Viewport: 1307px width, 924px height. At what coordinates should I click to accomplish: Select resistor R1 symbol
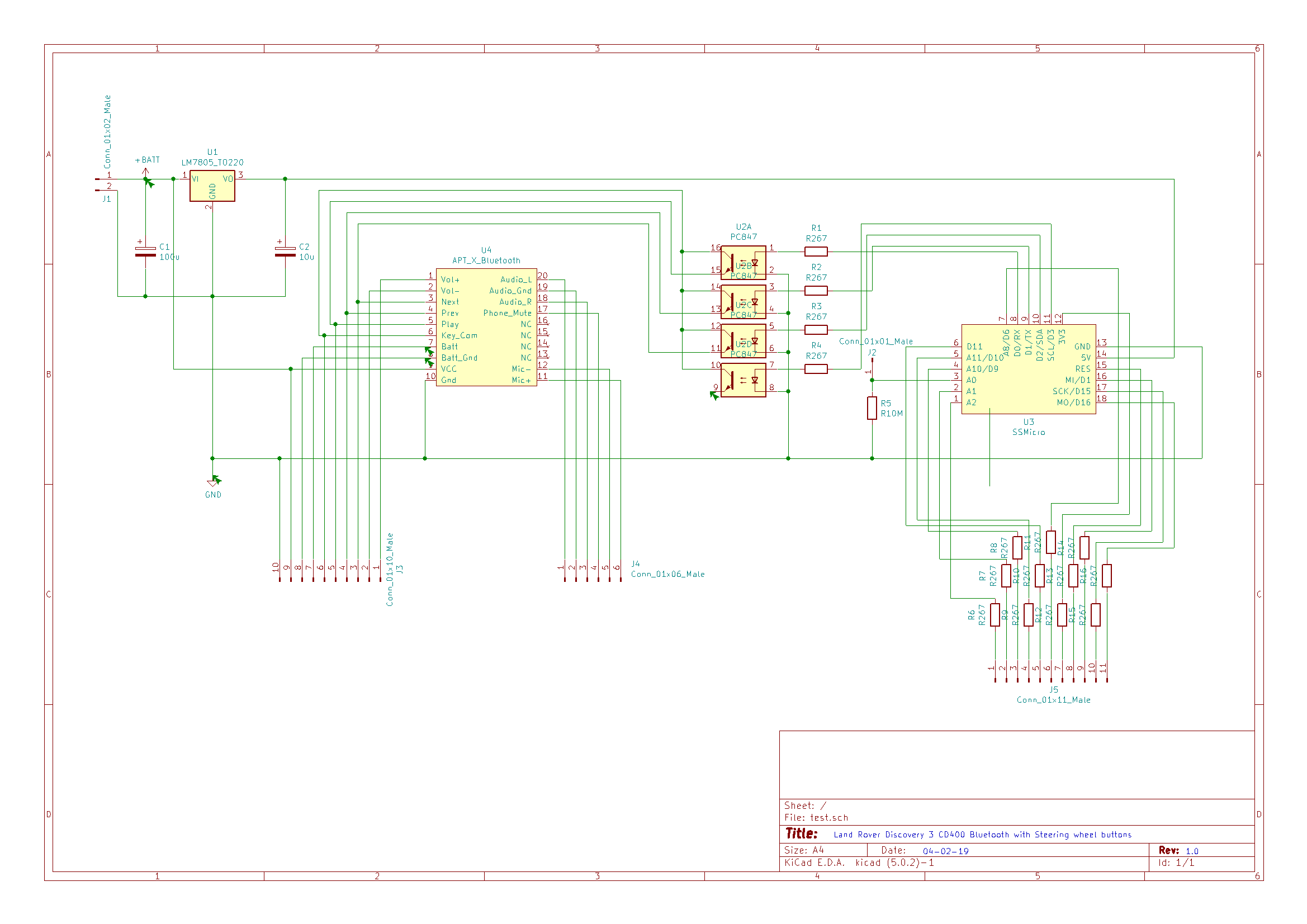click(816, 252)
